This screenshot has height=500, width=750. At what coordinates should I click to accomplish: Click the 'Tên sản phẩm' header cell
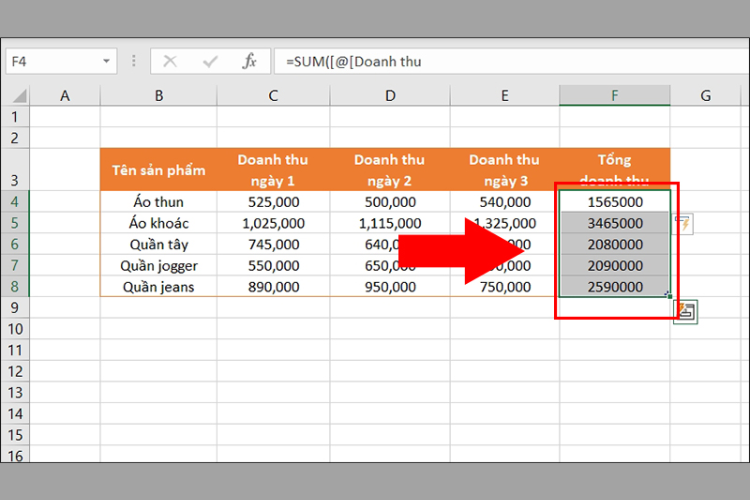click(x=158, y=170)
